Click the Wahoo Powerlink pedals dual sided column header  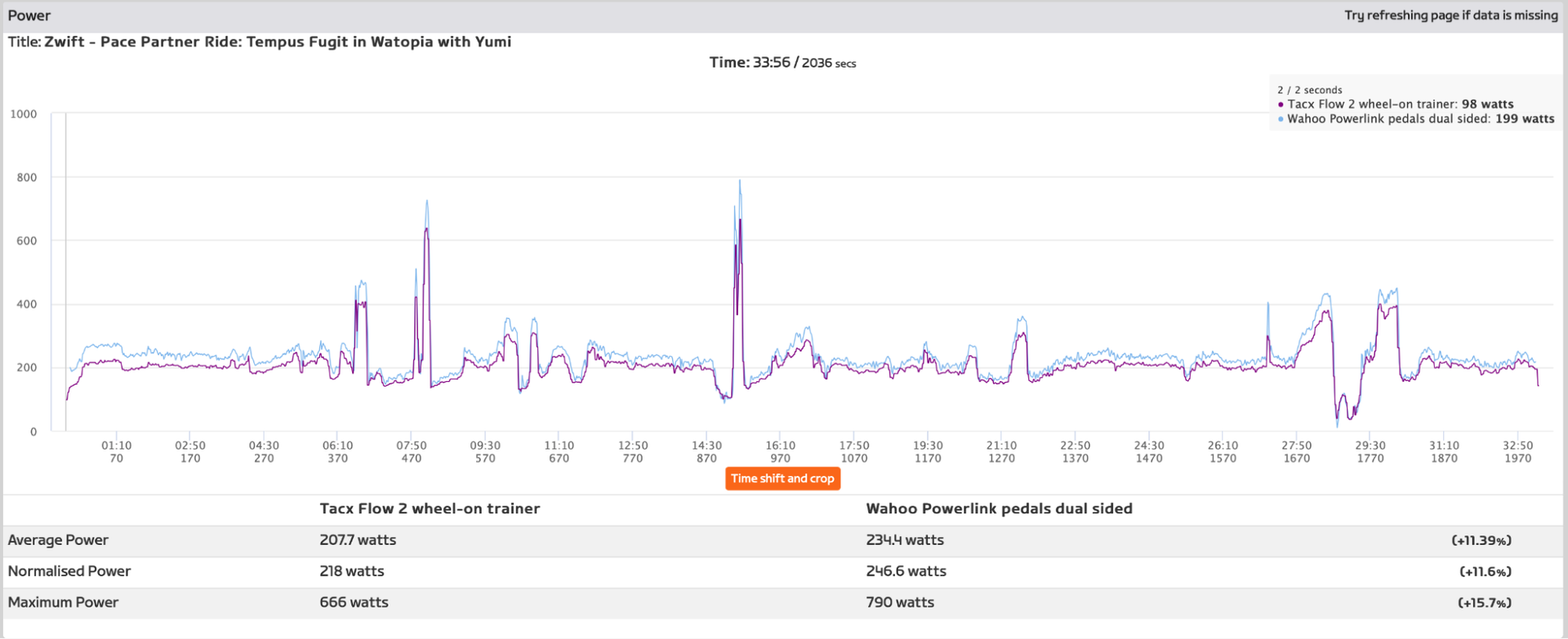point(999,508)
